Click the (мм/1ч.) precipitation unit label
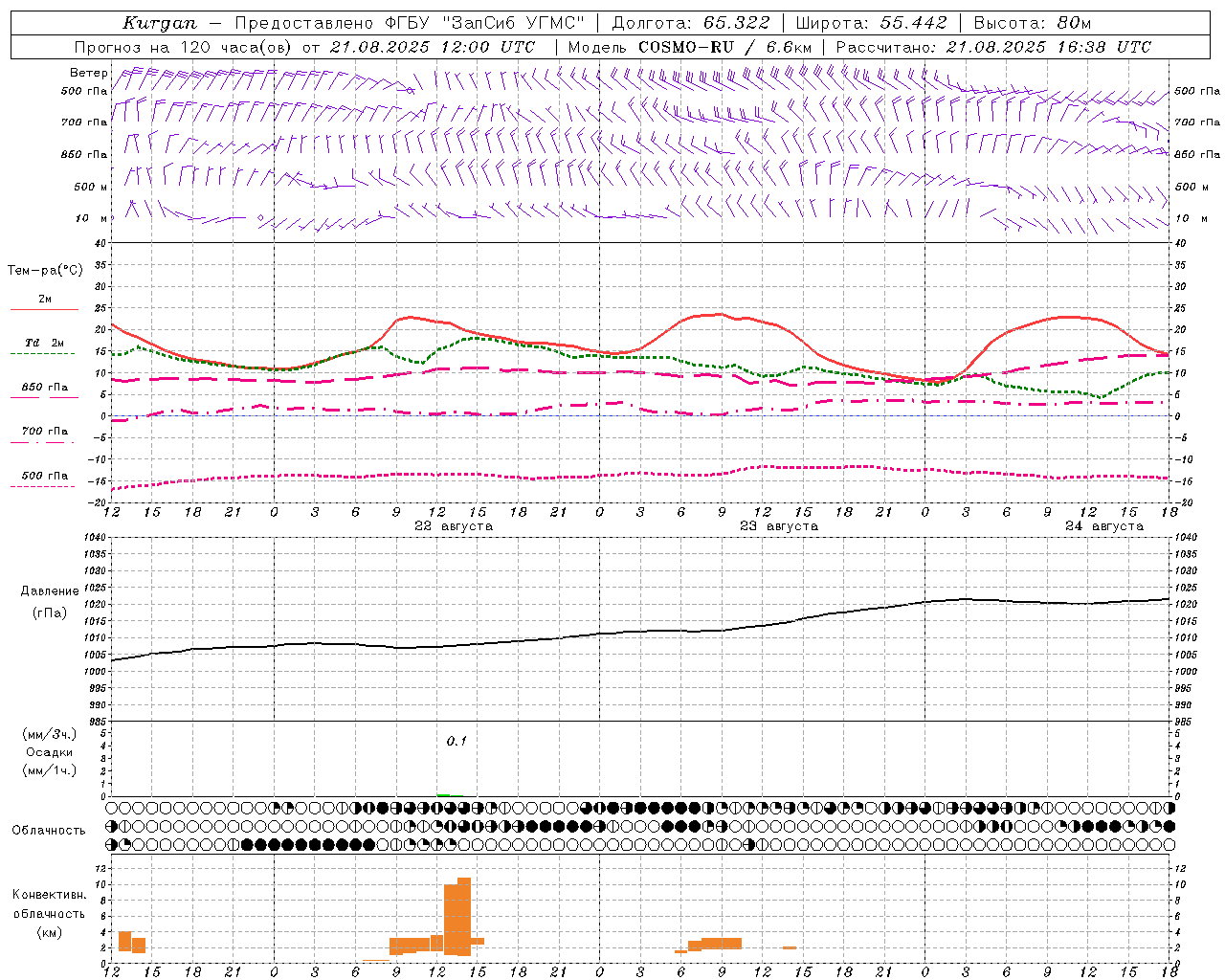1225x980 pixels. tap(50, 770)
